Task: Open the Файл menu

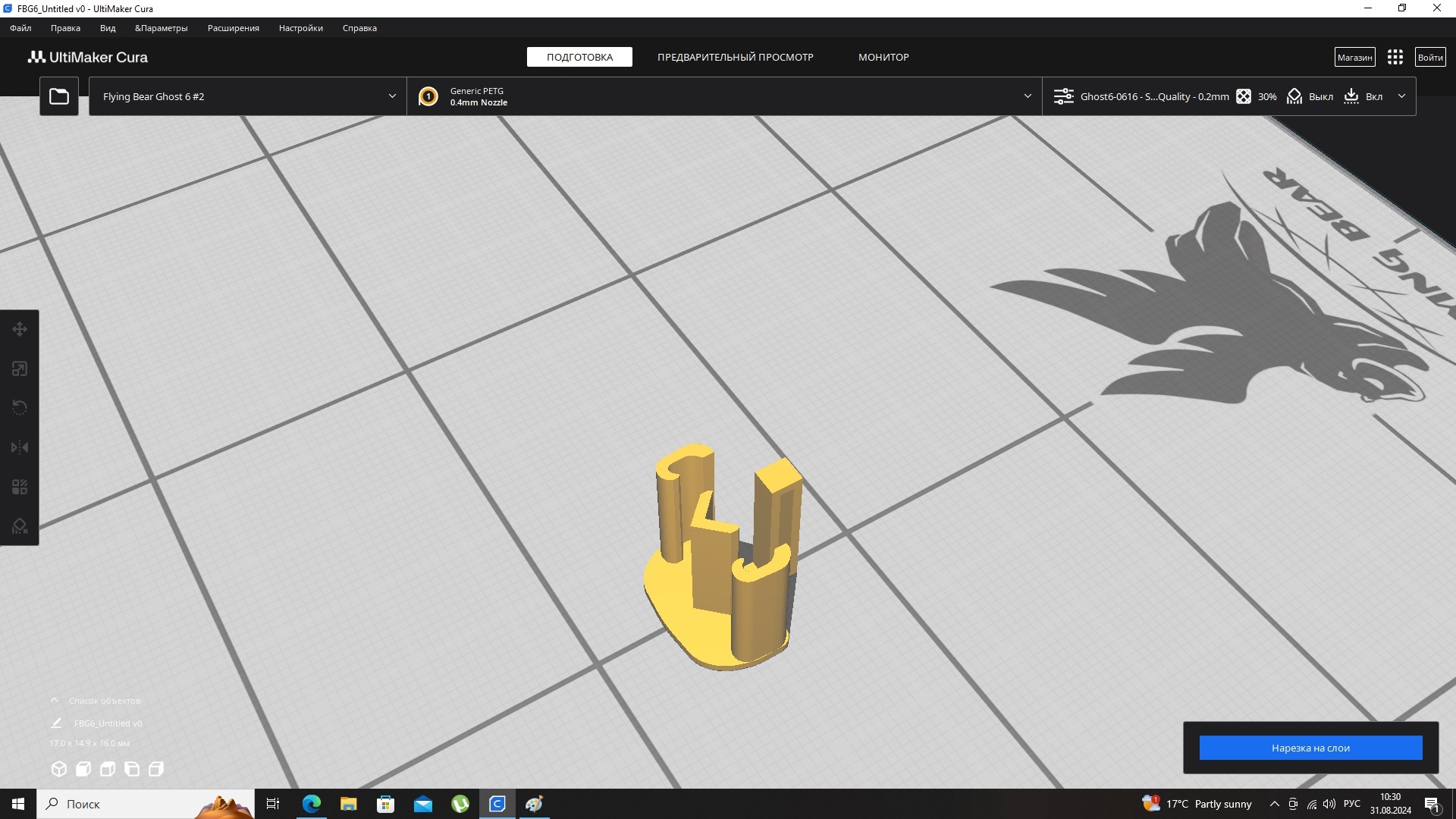Action: tap(20, 28)
